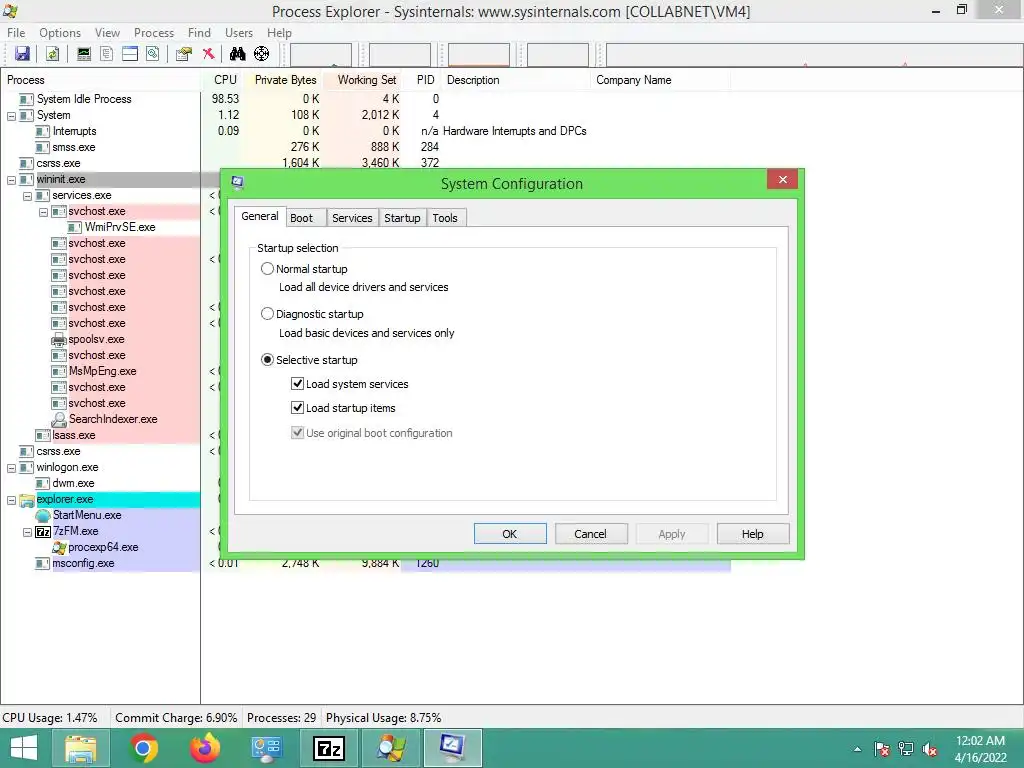Uncheck Load system services checkbox
The image size is (1024, 768).
(297, 384)
